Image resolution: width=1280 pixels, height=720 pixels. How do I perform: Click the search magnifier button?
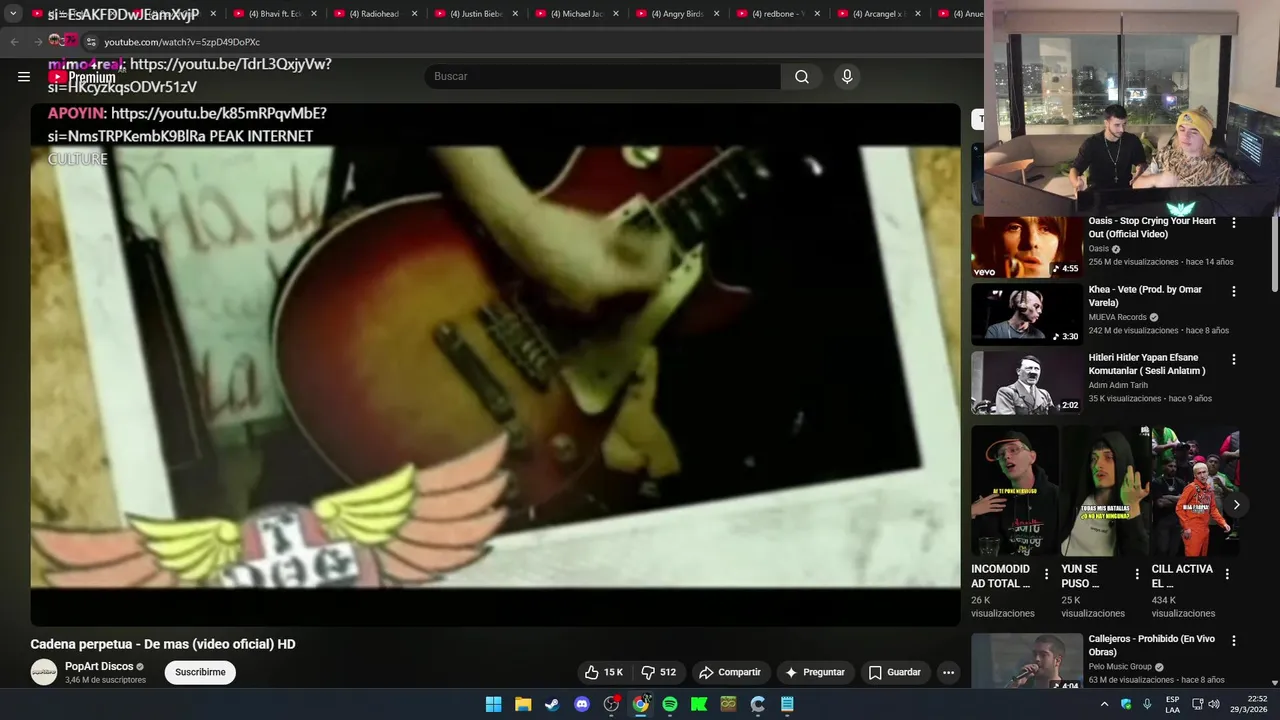click(802, 76)
